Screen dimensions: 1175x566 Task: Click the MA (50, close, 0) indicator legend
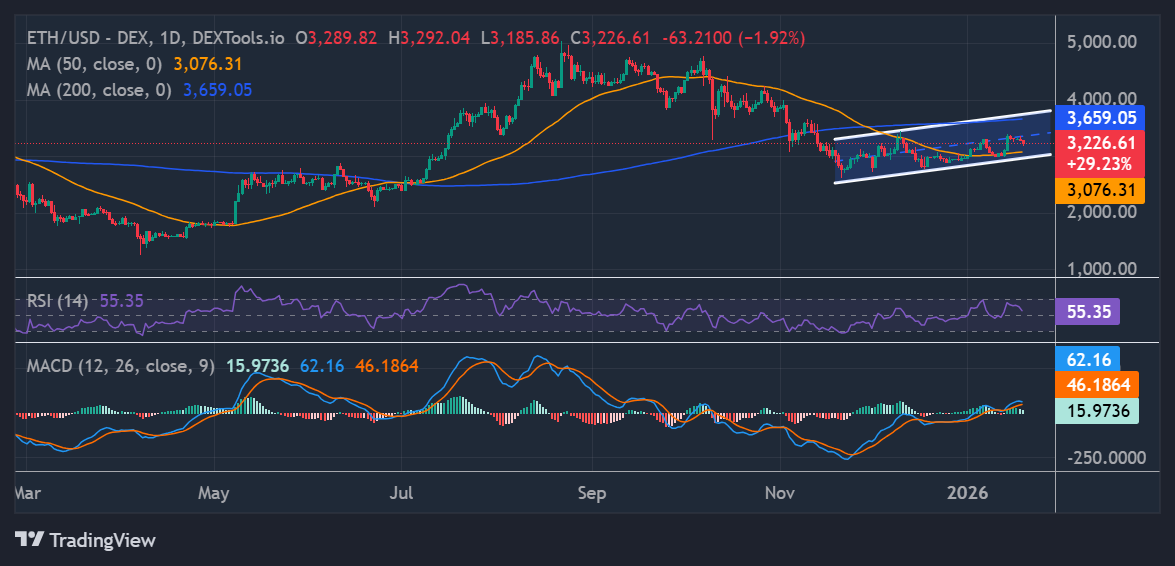coord(96,64)
